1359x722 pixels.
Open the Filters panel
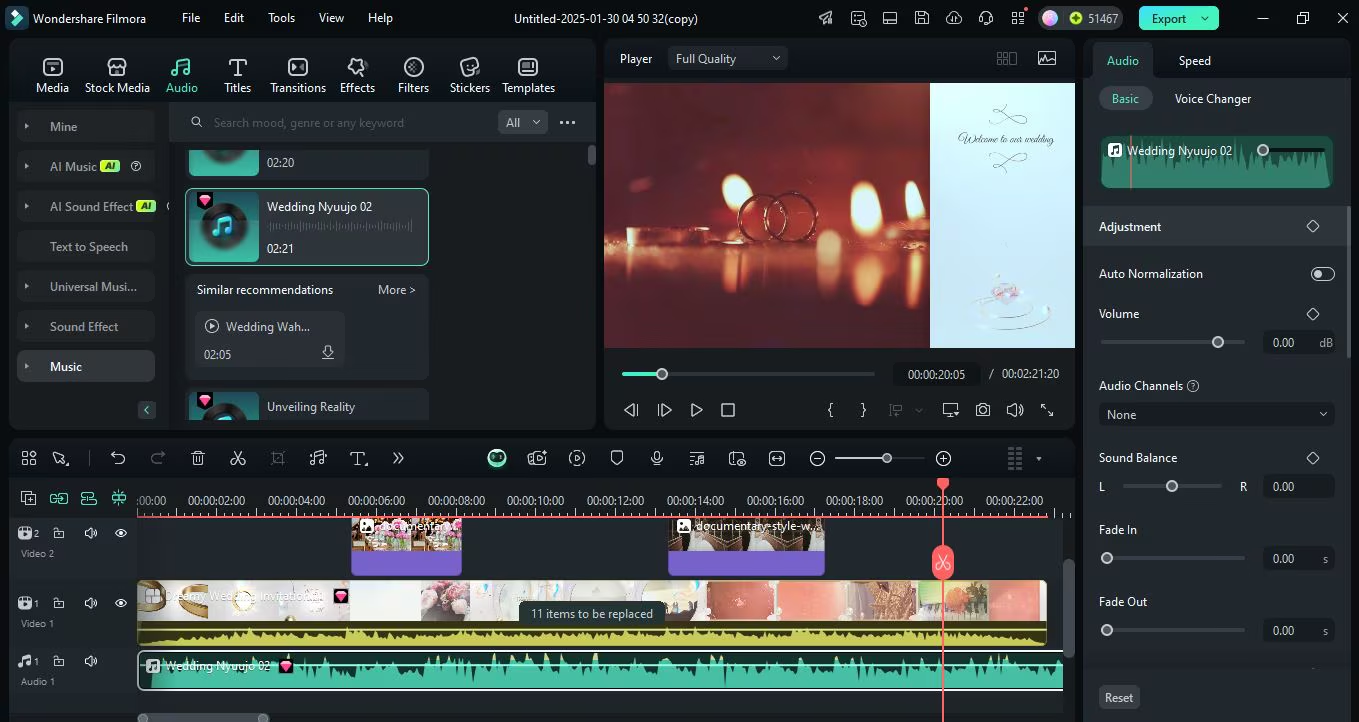pos(413,75)
